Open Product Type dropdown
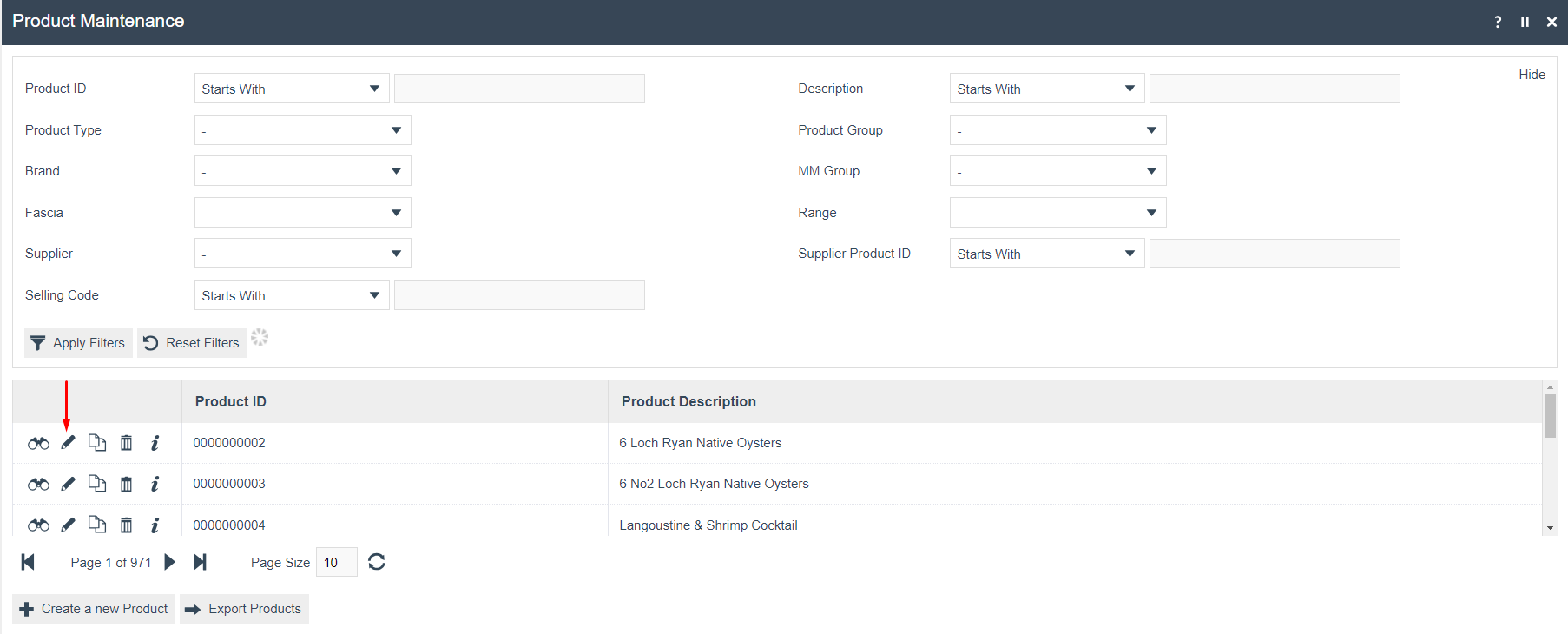Image resolution: width=1568 pixels, height=634 pixels. pyautogui.click(x=303, y=130)
